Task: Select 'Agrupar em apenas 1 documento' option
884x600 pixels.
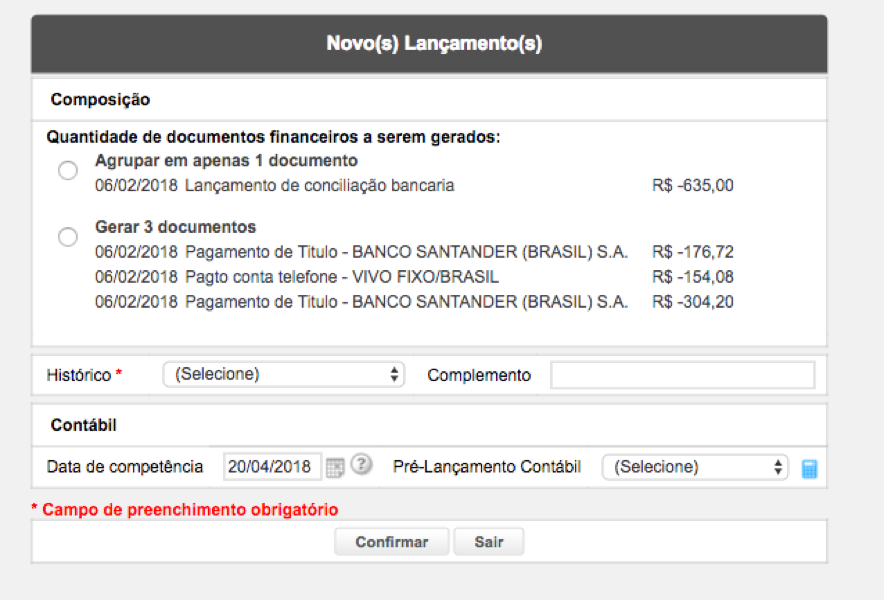Action: click(x=68, y=170)
